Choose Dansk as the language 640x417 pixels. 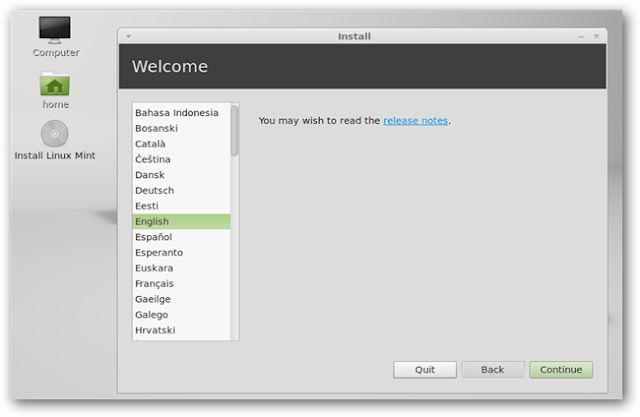[x=181, y=175]
